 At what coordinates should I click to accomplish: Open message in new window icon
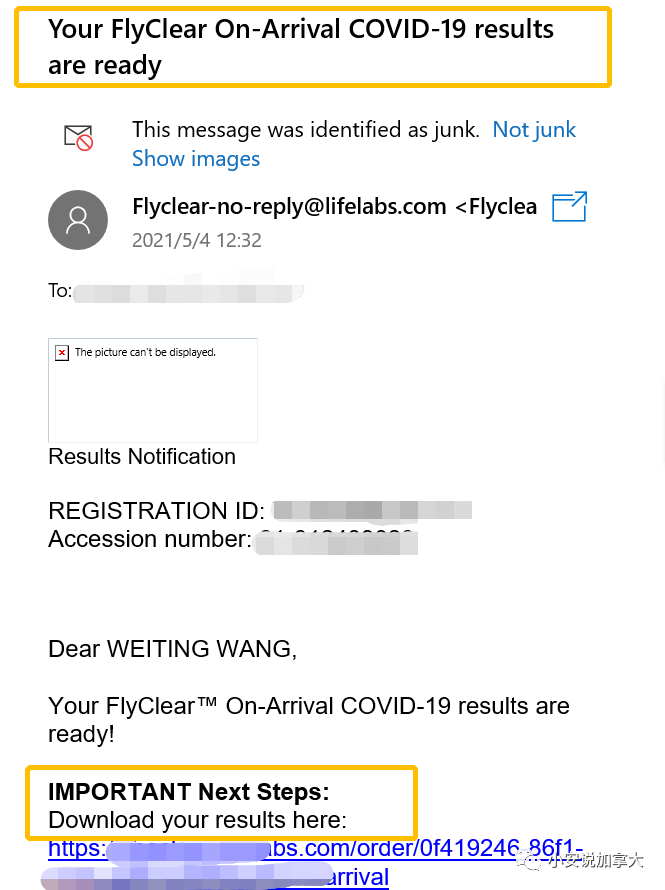pos(569,207)
